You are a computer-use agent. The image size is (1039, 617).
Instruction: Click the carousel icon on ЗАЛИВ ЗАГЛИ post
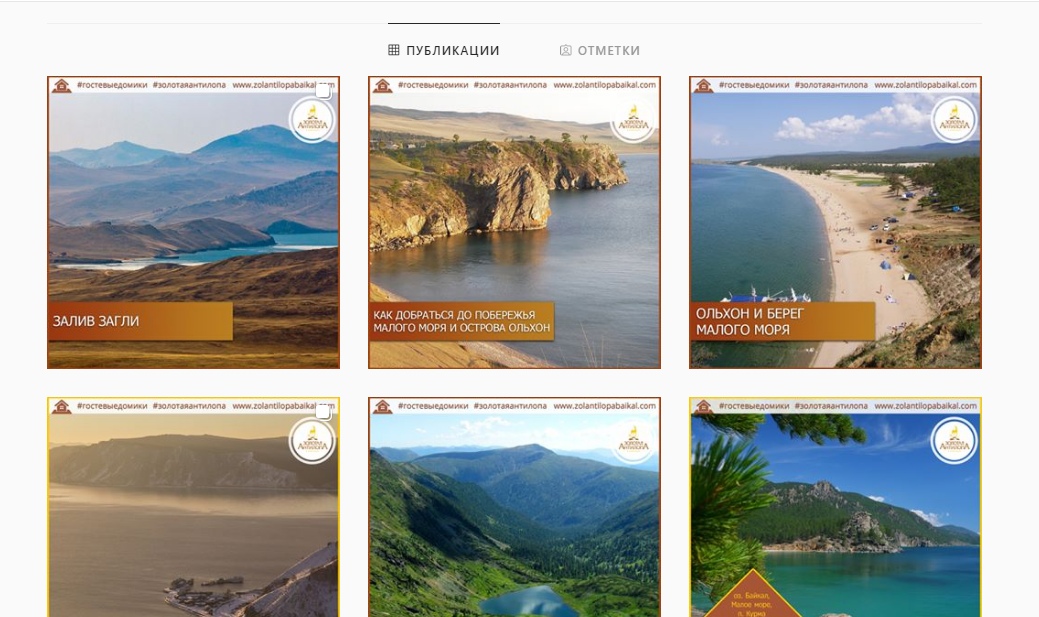323,91
